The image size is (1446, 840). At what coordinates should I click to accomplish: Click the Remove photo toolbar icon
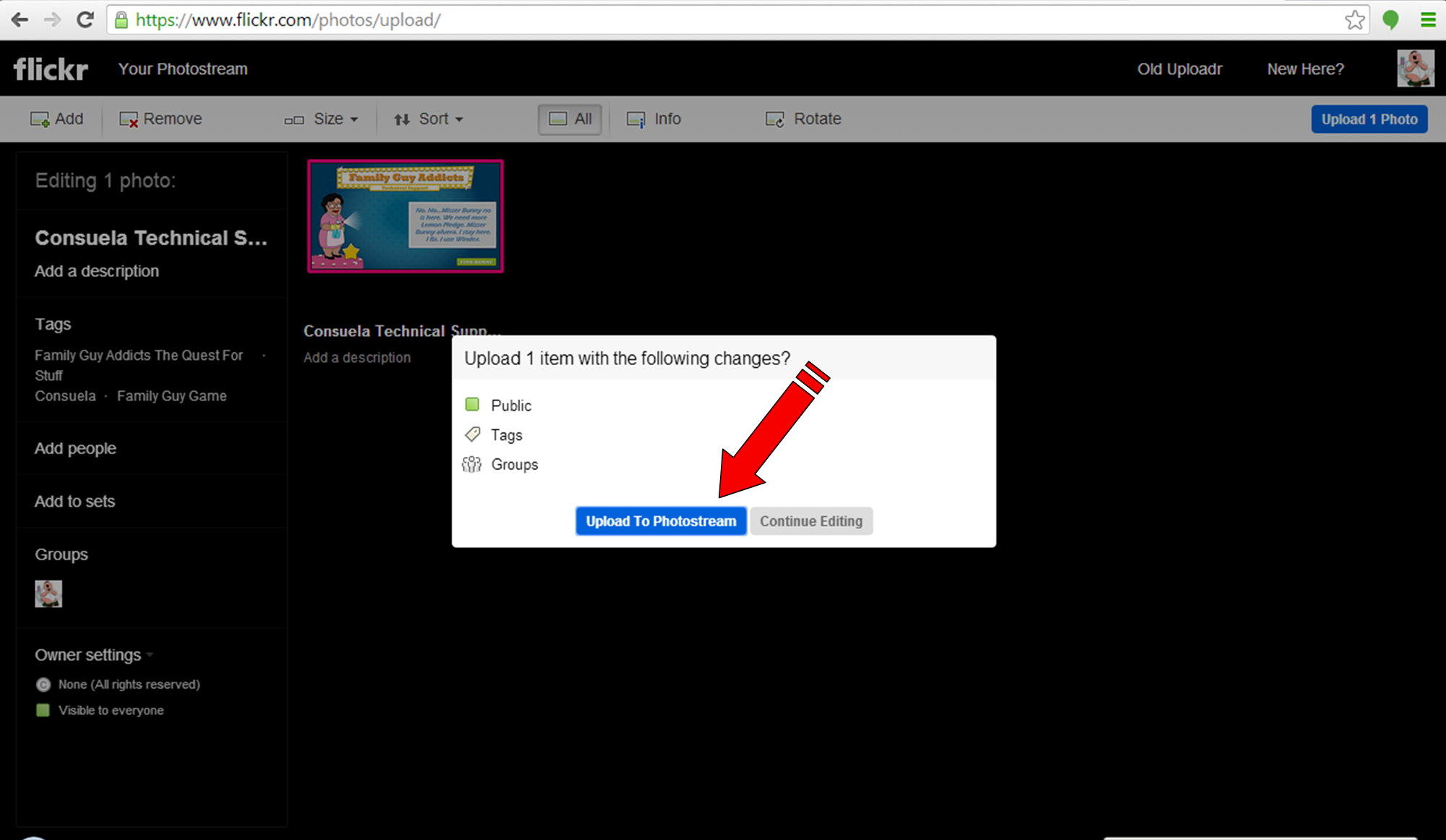[x=129, y=119]
